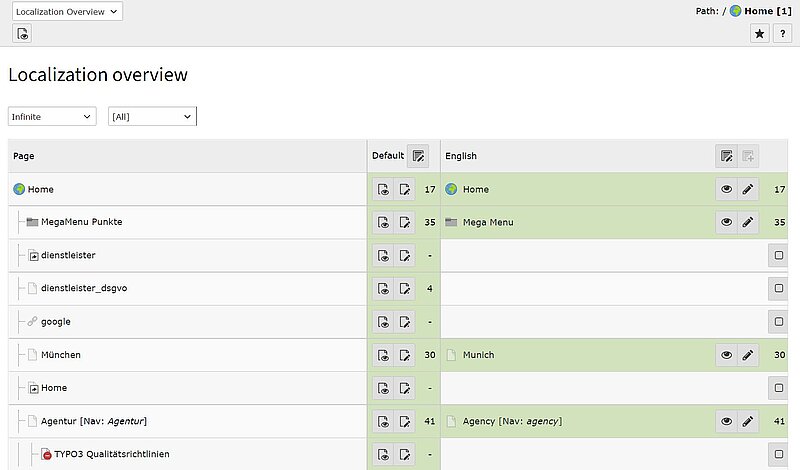Edit all English translations header icon

point(727,156)
